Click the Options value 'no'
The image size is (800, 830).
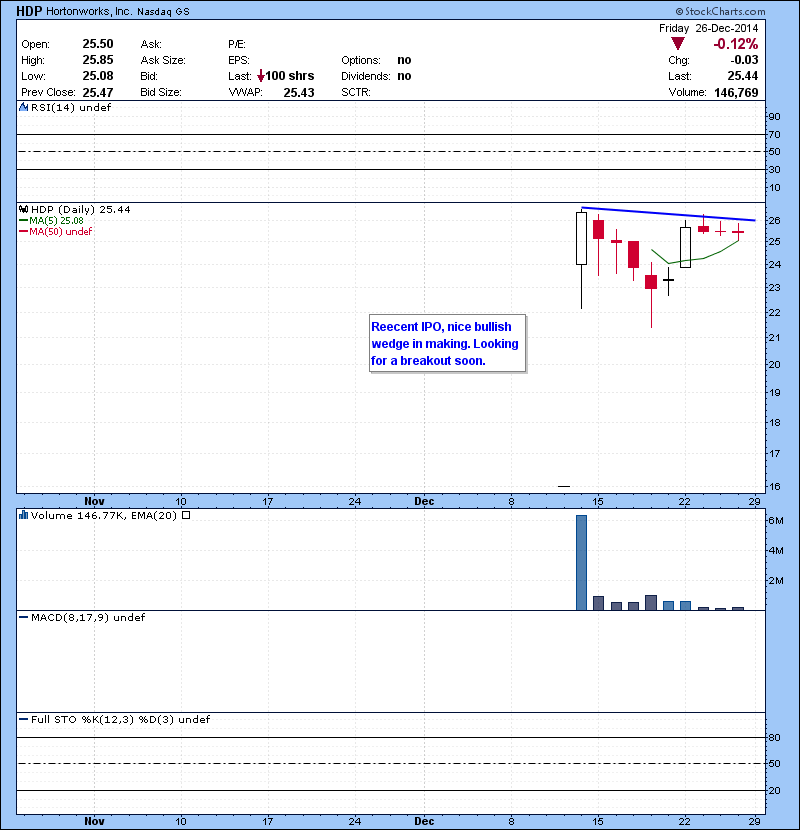(404, 60)
